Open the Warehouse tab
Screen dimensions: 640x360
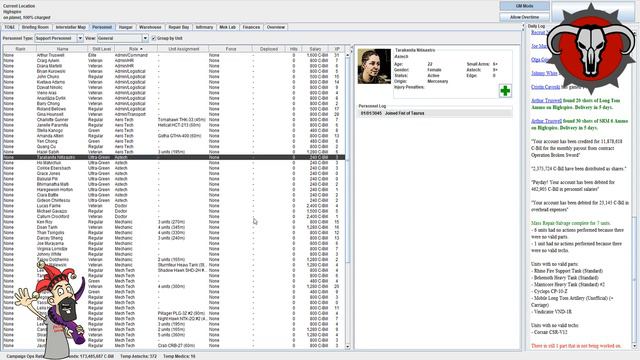(x=150, y=27)
